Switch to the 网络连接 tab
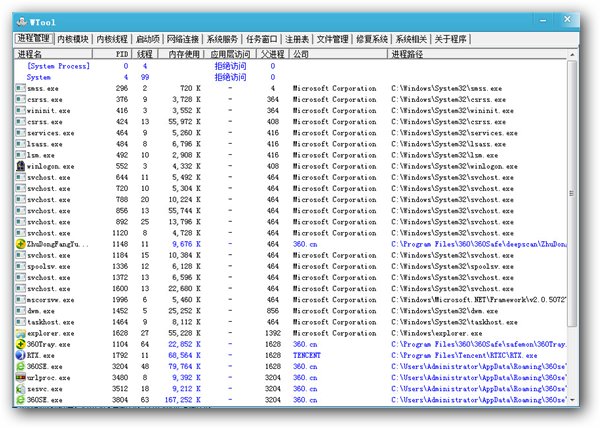 coord(183,39)
